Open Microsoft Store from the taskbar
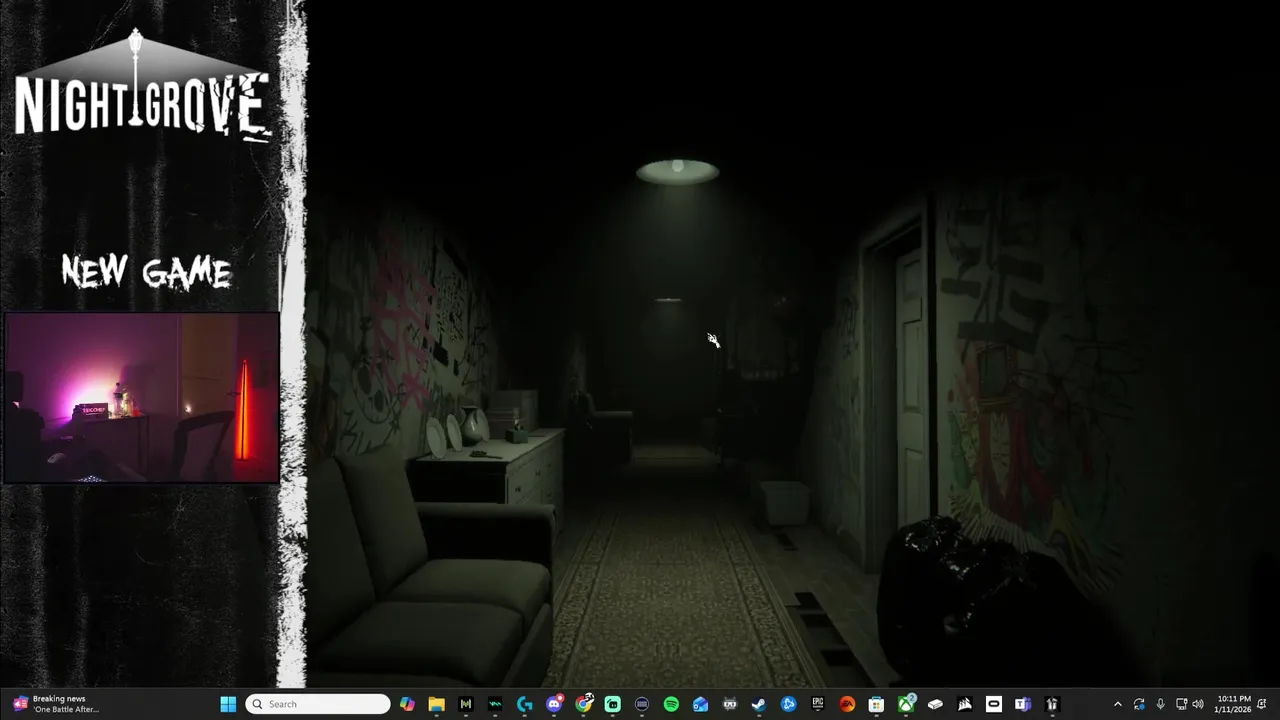 pos(876,704)
